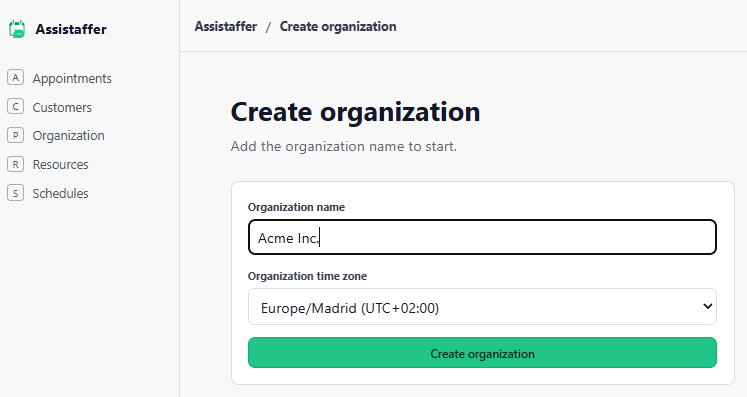Open the Organization time zone dropdown
The height and width of the screenshot is (397, 747).
click(x=482, y=306)
